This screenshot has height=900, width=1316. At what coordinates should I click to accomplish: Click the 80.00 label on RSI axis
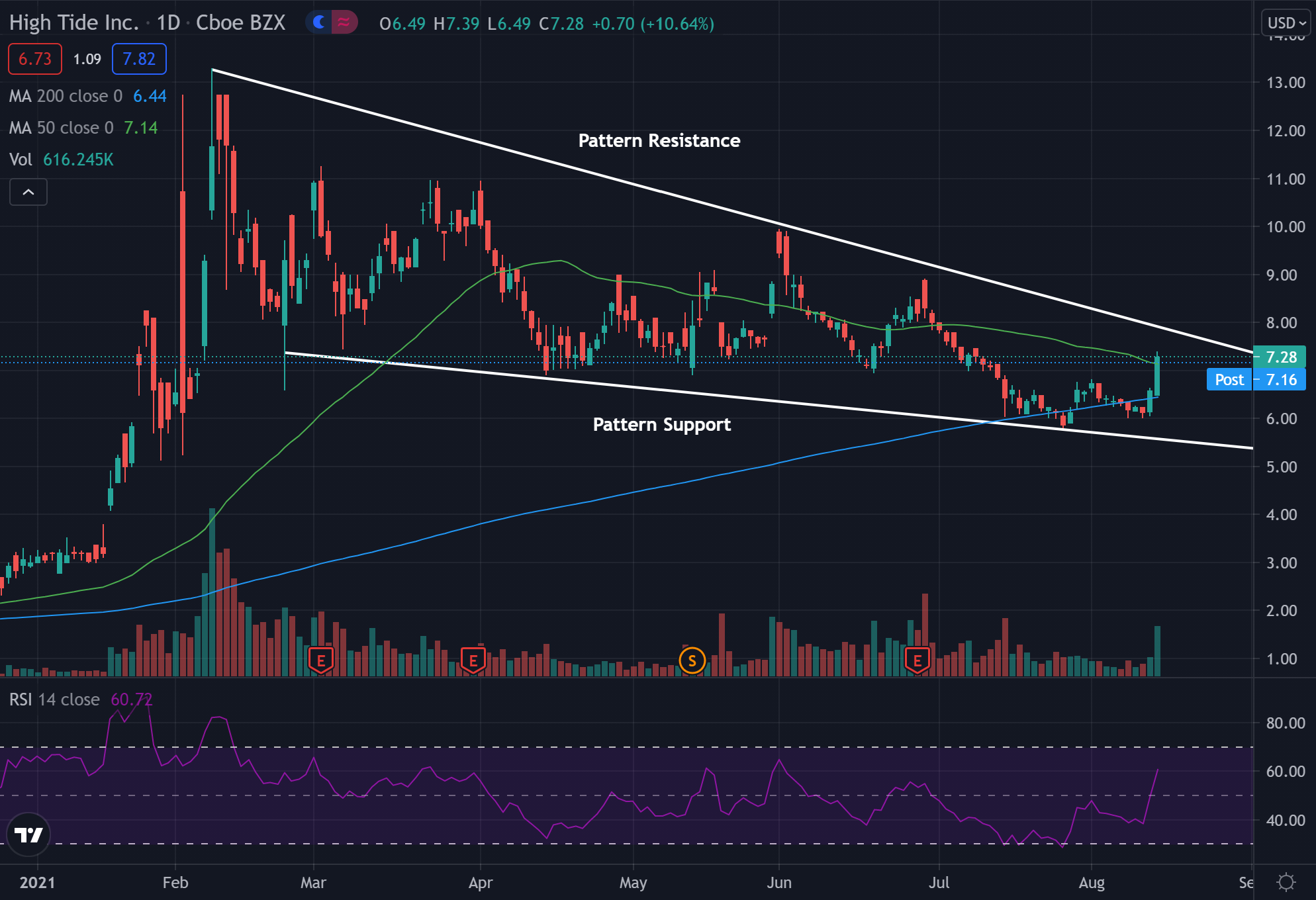click(x=1286, y=723)
